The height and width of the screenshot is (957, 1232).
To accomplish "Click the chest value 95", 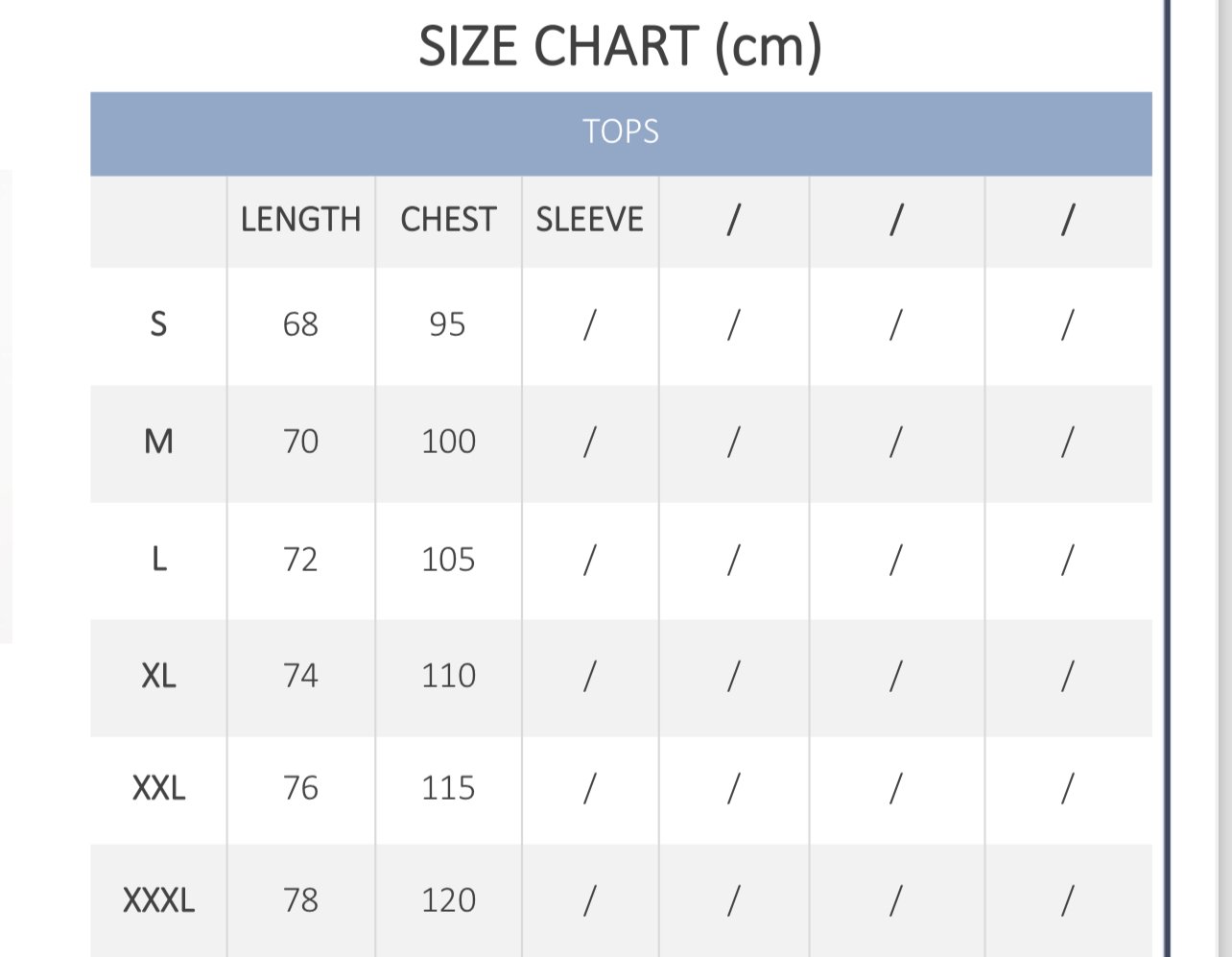I will coord(447,324).
